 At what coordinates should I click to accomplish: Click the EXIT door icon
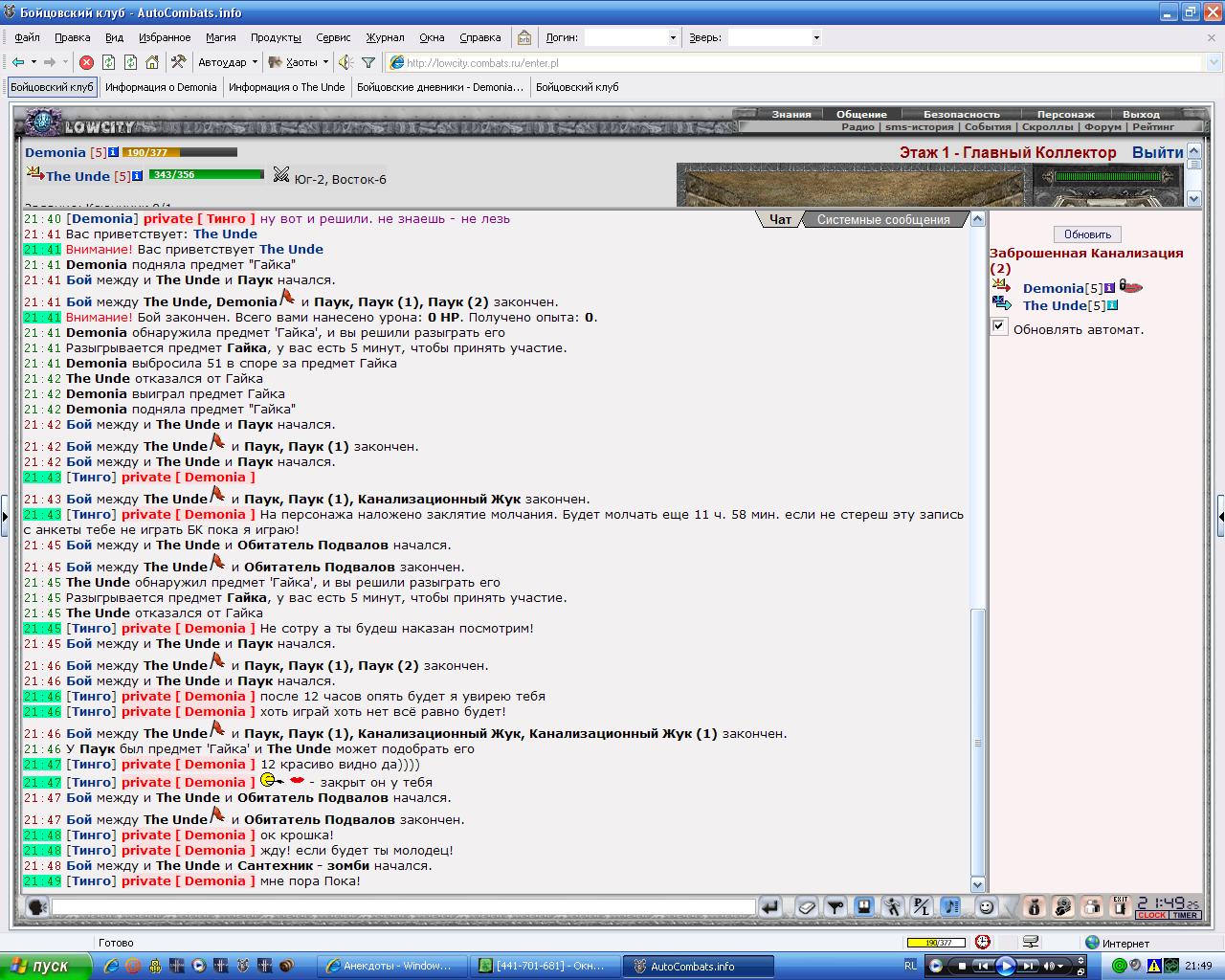click(1120, 906)
